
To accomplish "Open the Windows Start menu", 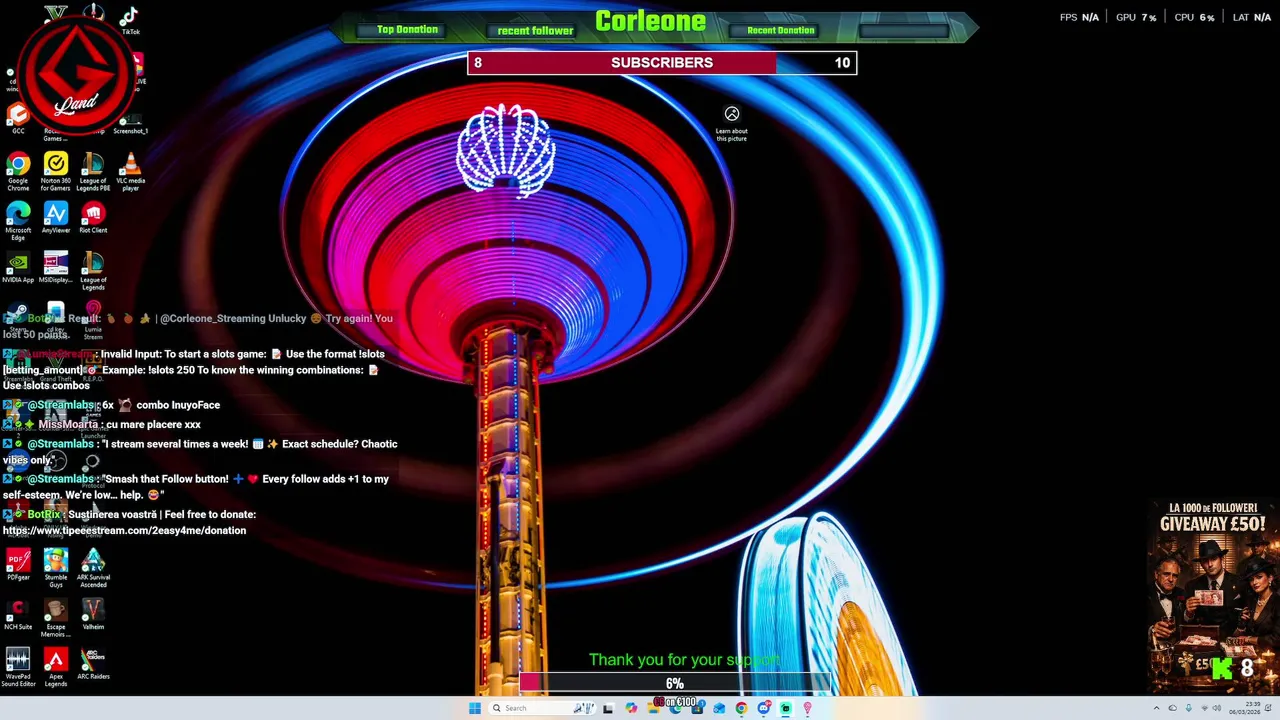I will [474, 708].
